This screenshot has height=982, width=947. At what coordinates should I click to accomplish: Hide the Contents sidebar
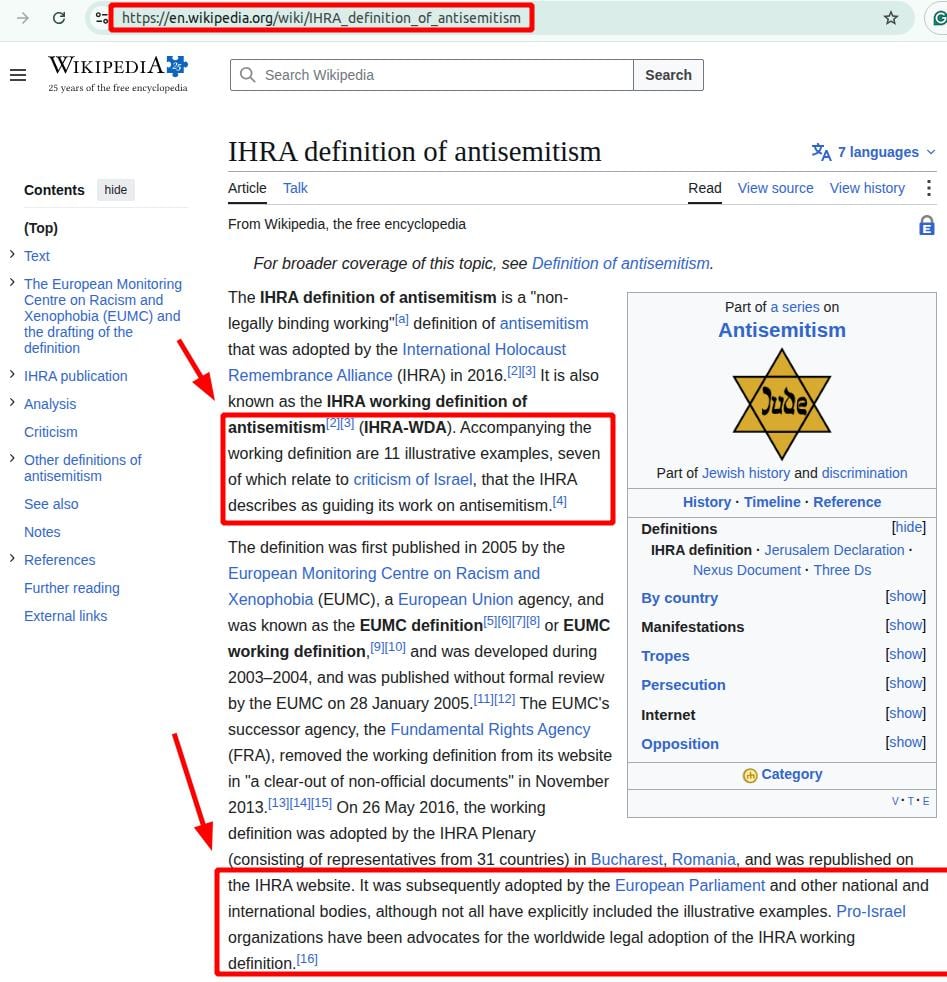[x=115, y=190]
